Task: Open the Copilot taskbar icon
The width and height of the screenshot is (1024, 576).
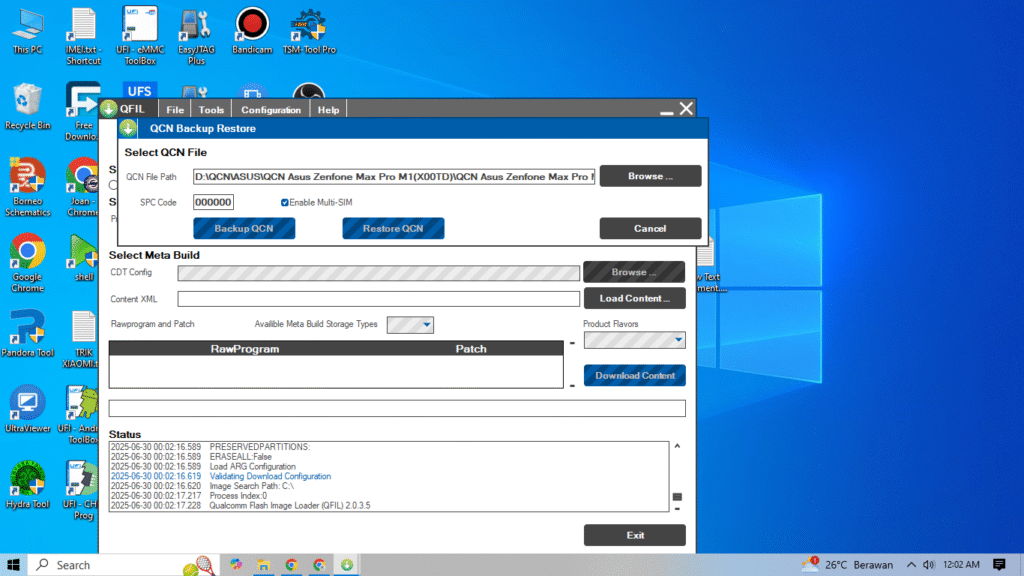Action: [236, 565]
